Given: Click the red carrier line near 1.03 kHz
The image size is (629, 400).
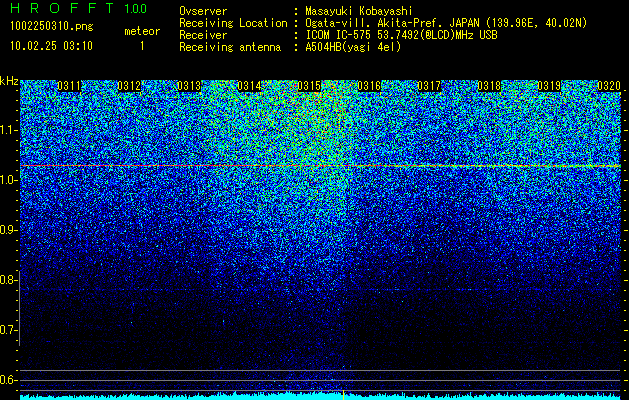Looking at the screenshot, I should 320,166.
